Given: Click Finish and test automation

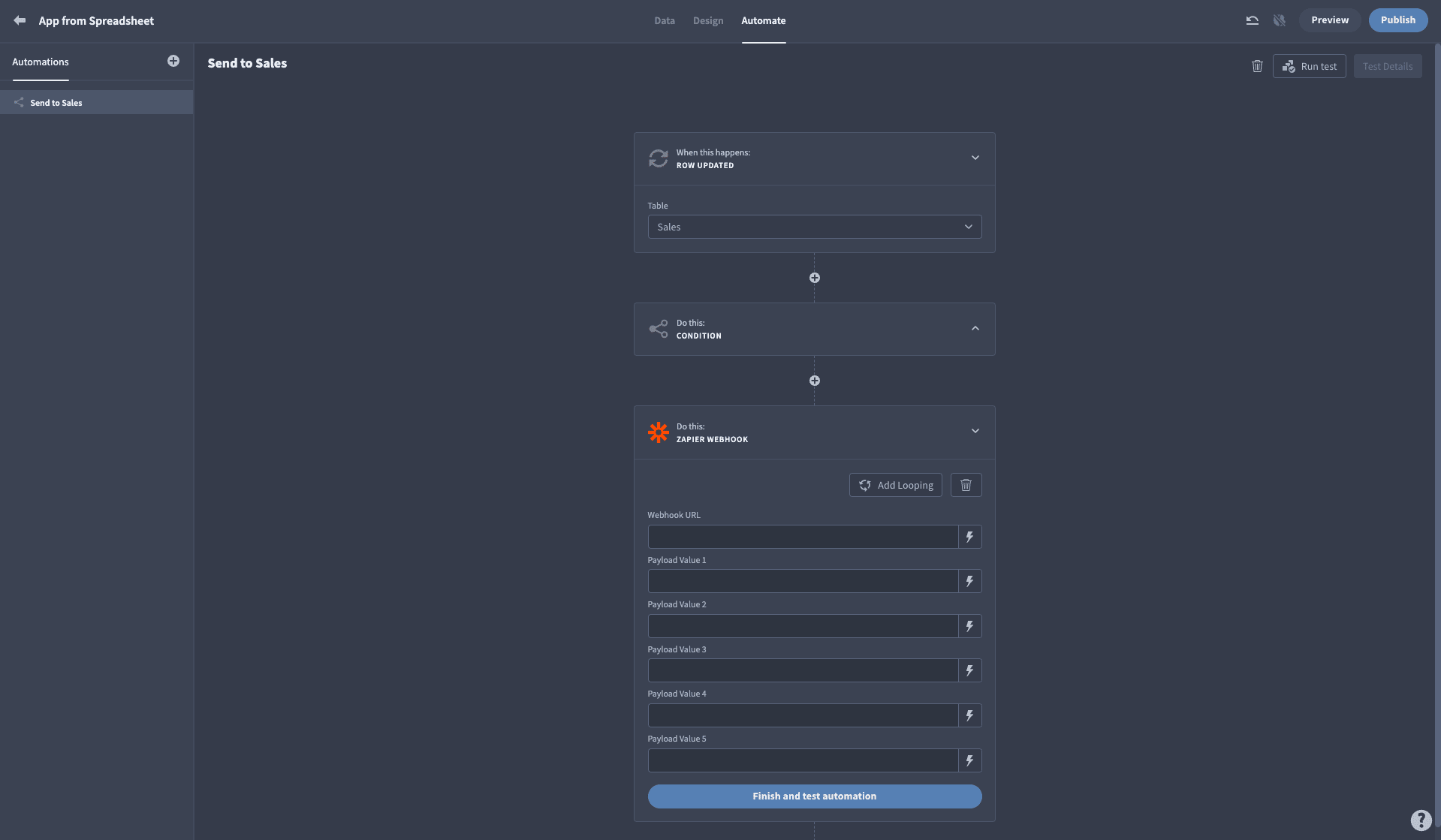Looking at the screenshot, I should (x=815, y=796).
